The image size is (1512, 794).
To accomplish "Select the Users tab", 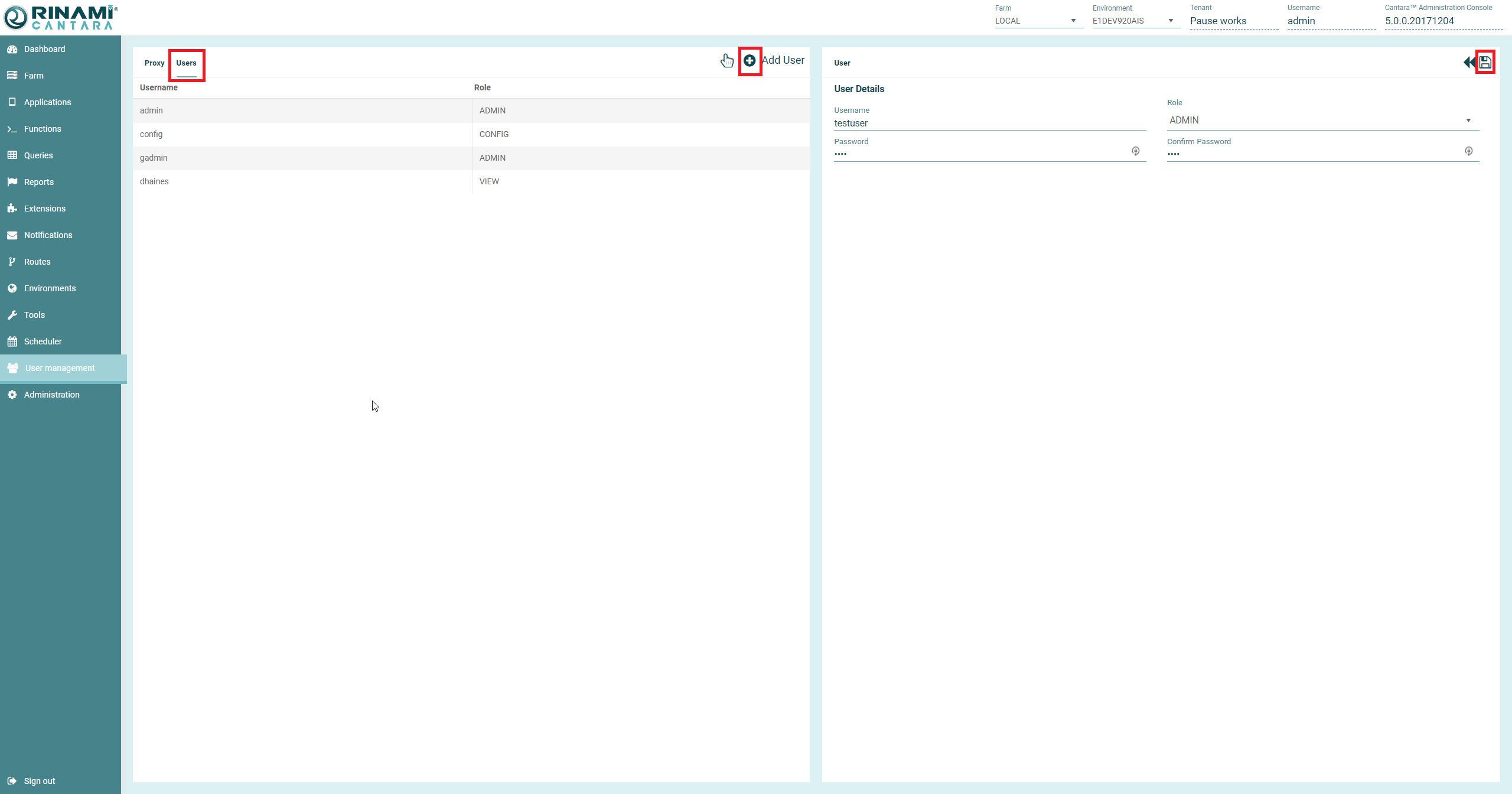I will [186, 63].
